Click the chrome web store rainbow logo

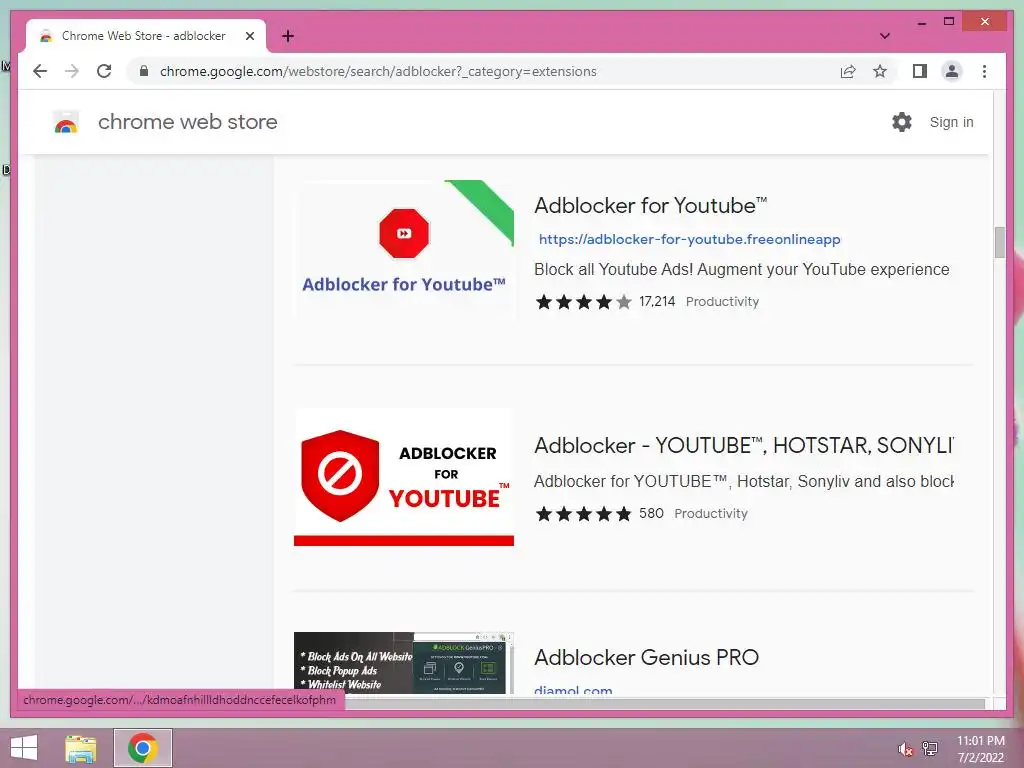(66, 122)
